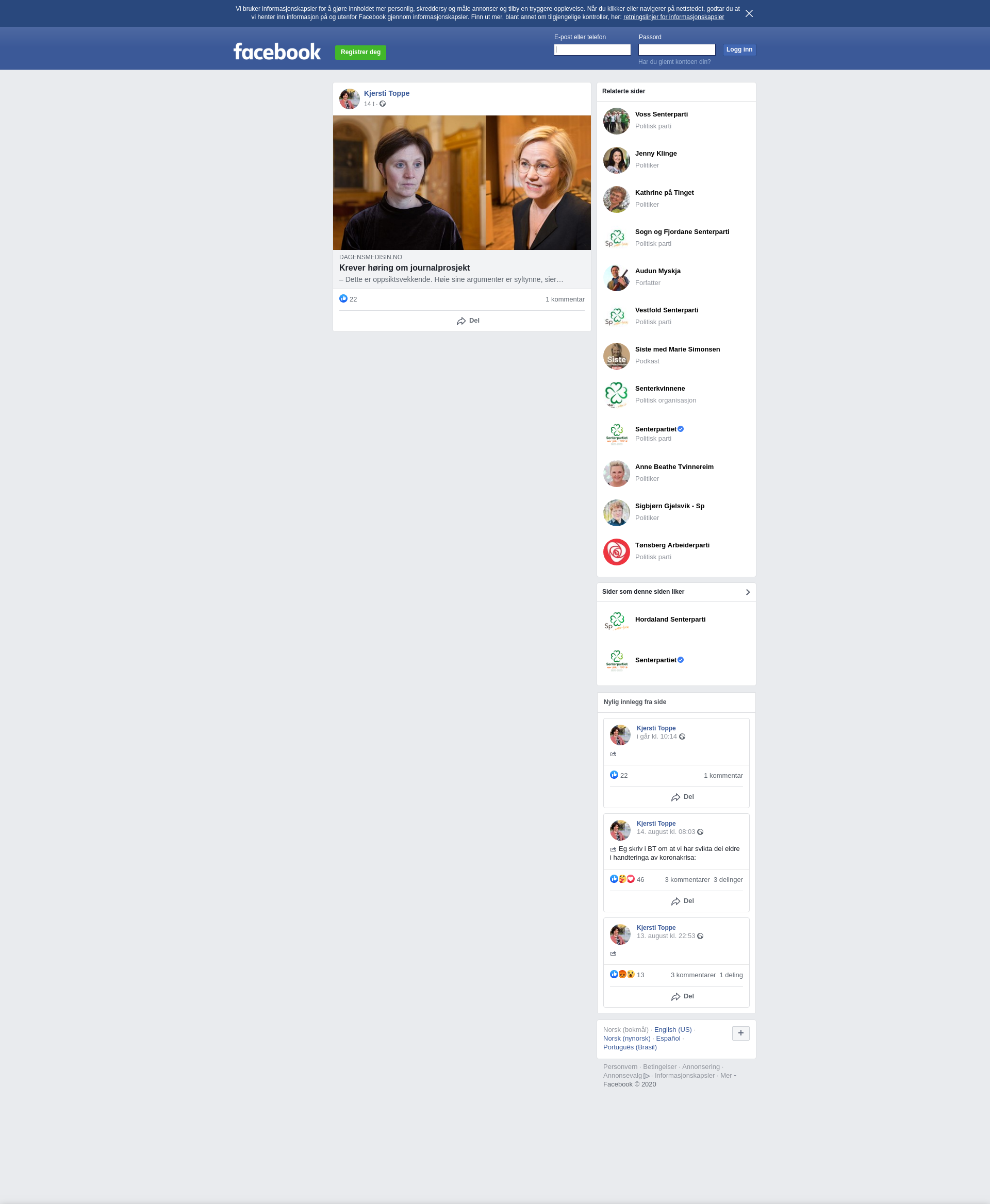Screen dimensions: 990x1204
Task: Open Kjersti Toppe profile picture in main post
Action: click(x=350, y=98)
